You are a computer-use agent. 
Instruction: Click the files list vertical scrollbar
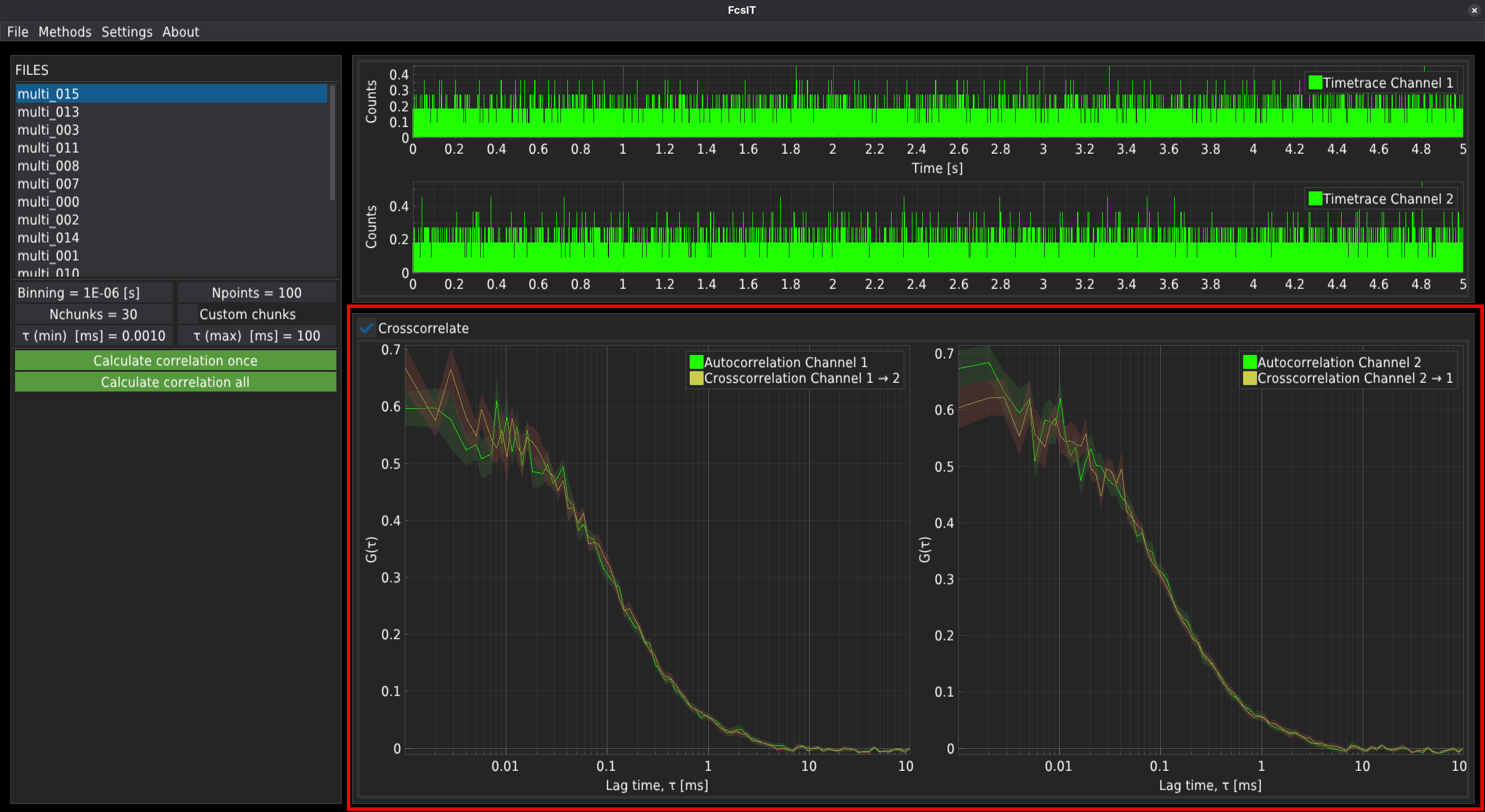click(x=332, y=143)
